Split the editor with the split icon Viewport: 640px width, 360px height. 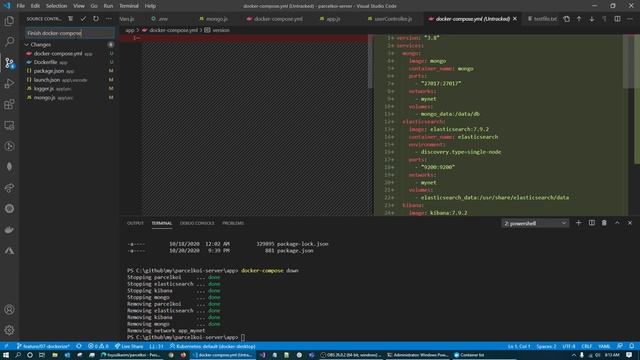617,19
